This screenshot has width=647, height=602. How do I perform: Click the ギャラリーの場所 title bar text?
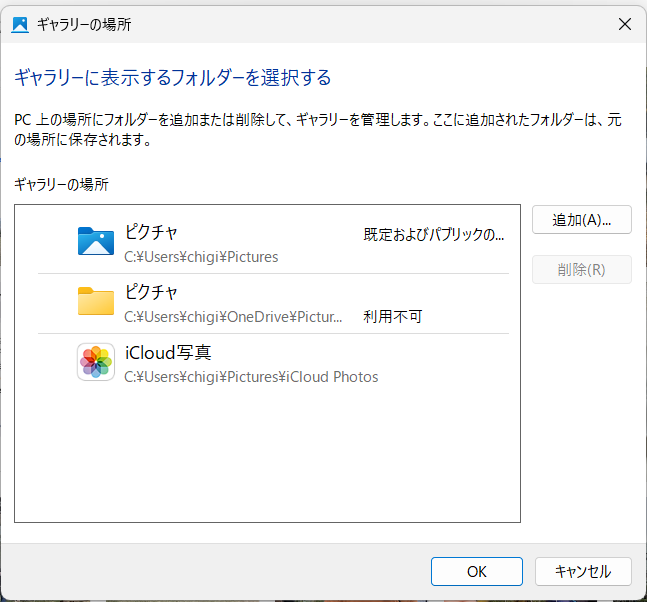click(84, 24)
